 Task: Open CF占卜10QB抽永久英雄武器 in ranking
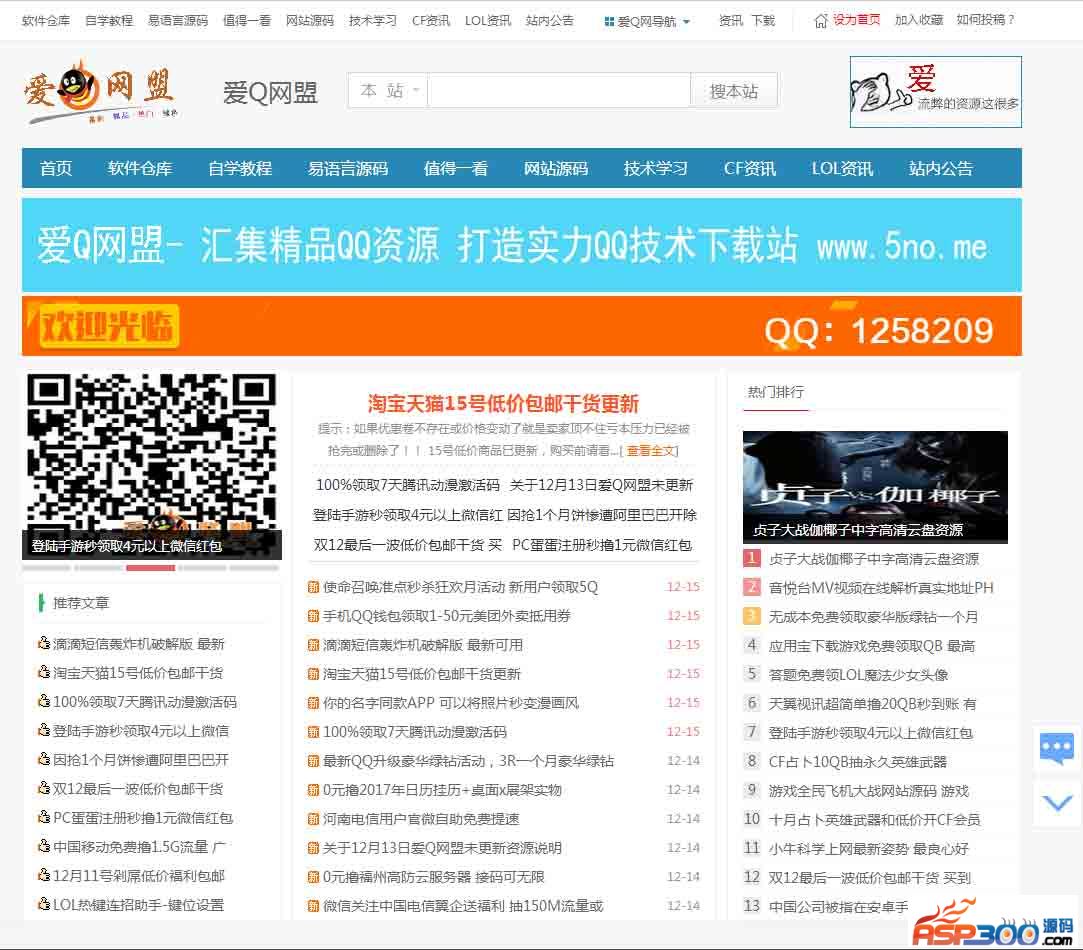point(858,762)
